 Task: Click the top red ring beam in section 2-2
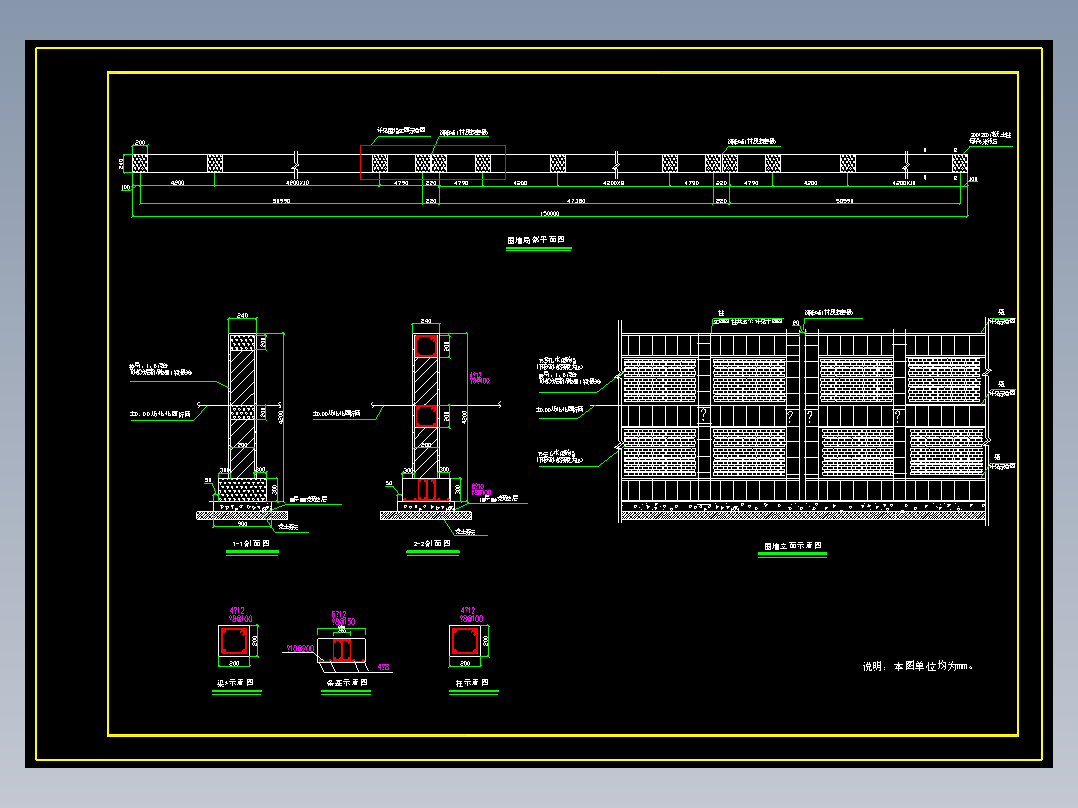[x=426, y=346]
